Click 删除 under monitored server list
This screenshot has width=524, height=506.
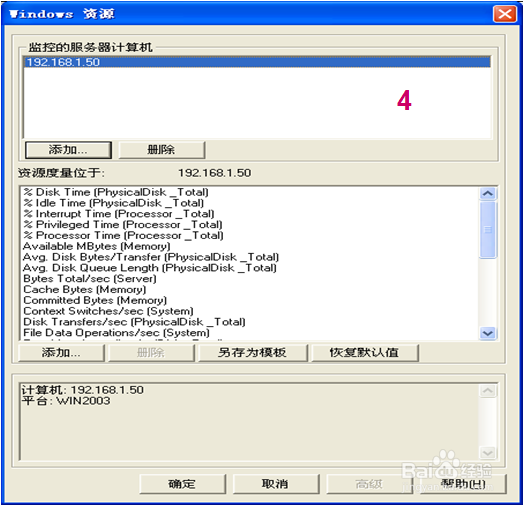(161, 150)
